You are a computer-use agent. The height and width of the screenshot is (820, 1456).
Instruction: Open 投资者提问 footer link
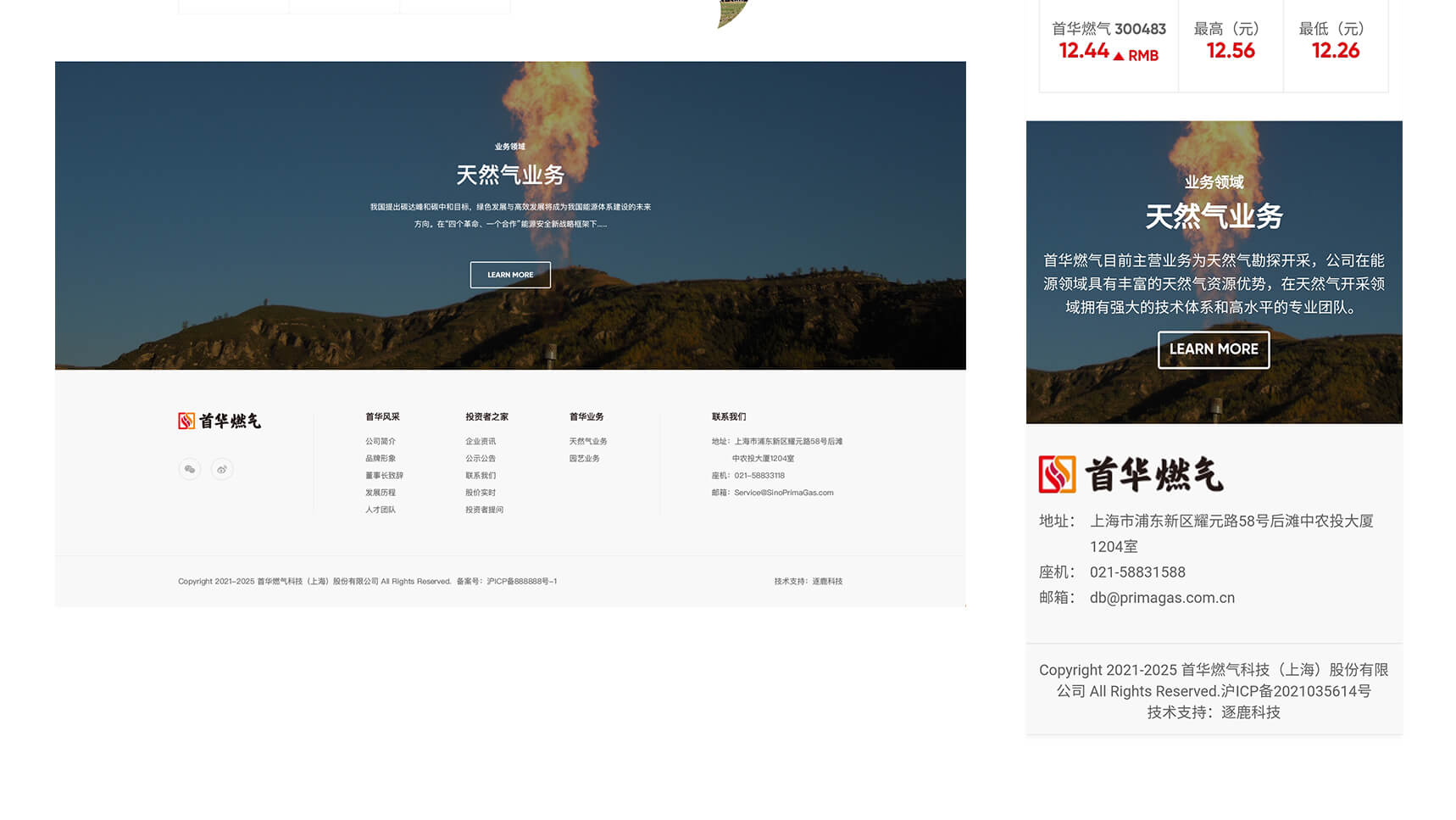pyautogui.click(x=484, y=510)
